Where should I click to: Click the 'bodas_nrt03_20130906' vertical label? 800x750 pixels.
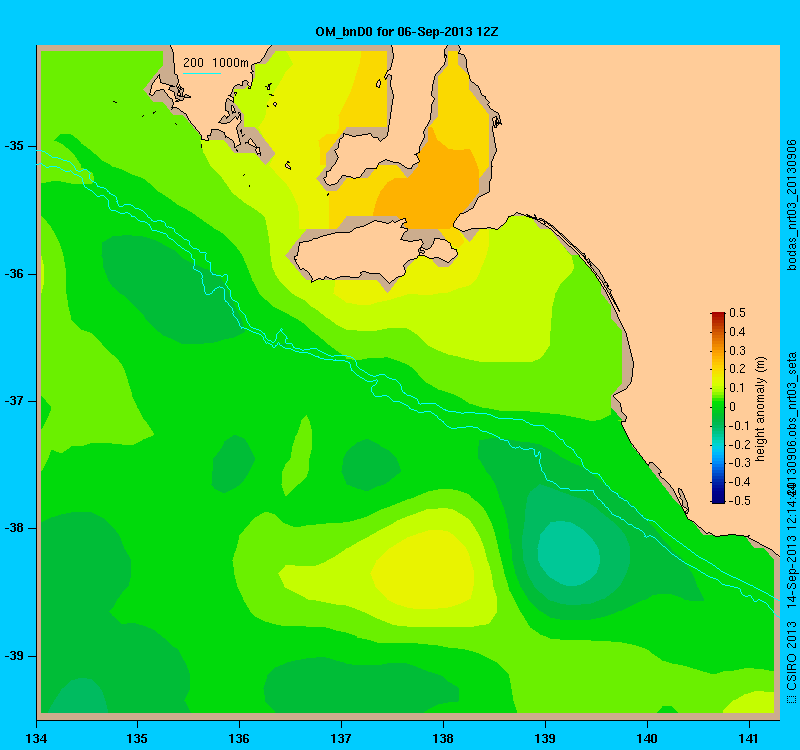pyautogui.click(x=791, y=205)
